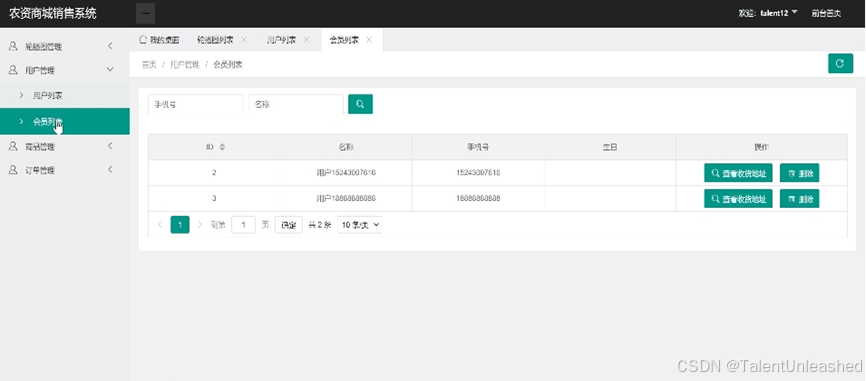The width and height of the screenshot is (866, 381).
Task: Switch to the 会员列表 tab
Action: coord(344,40)
